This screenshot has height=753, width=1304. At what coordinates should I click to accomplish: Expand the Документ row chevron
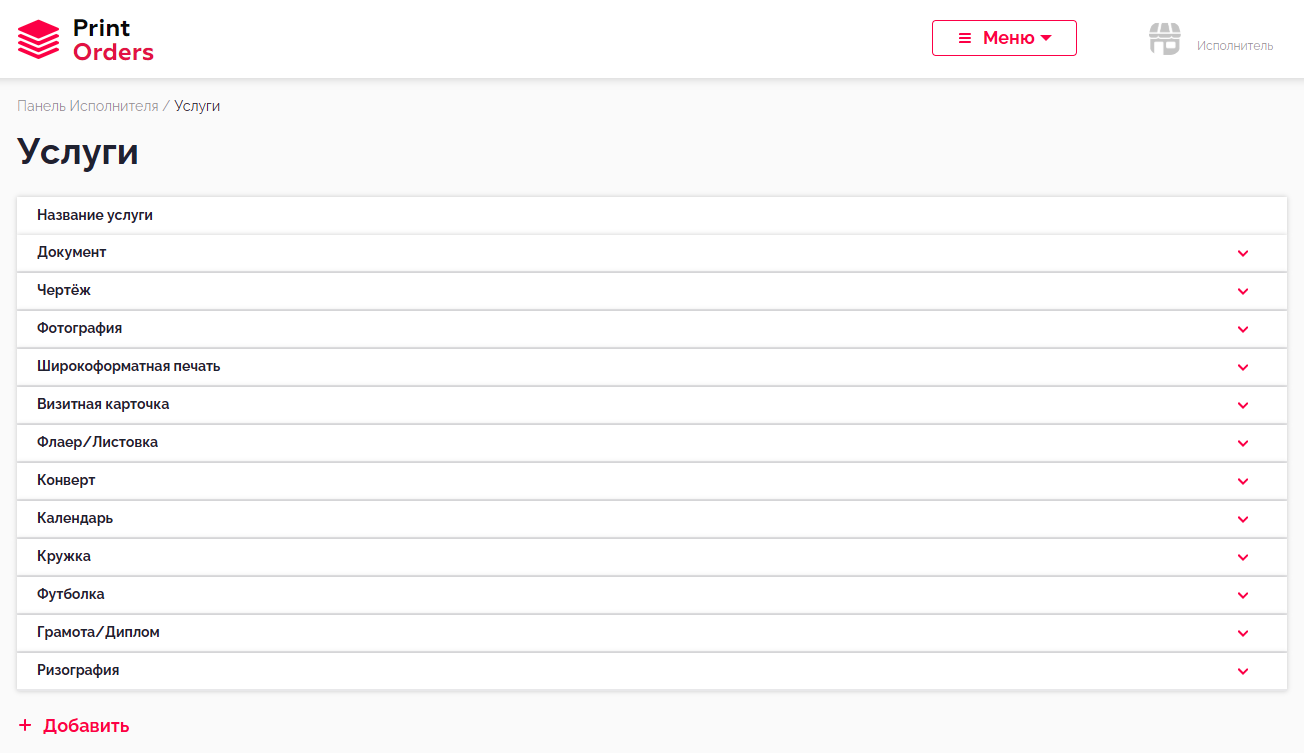[1243, 253]
